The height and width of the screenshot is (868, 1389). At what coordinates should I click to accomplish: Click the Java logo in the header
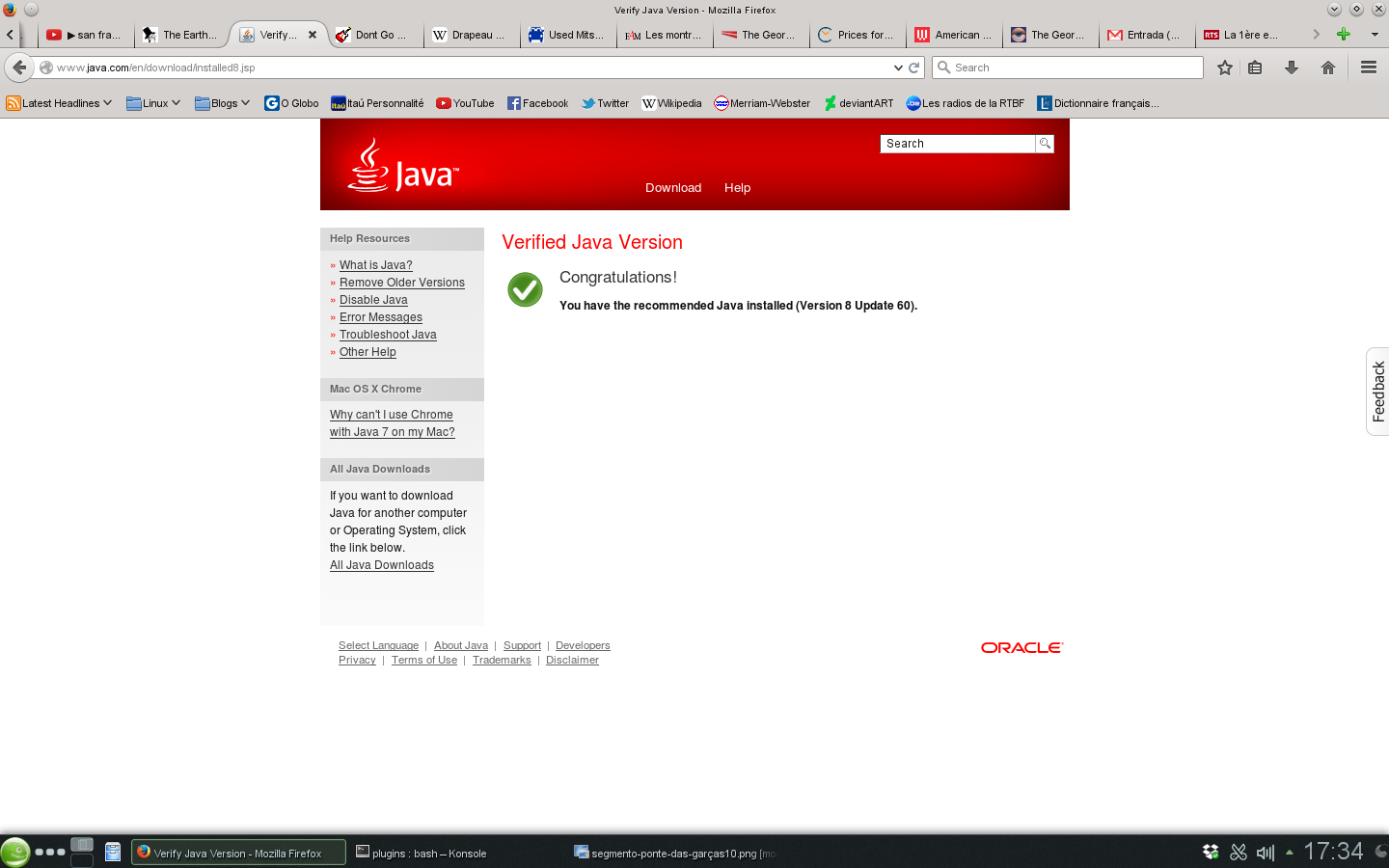tap(403, 165)
